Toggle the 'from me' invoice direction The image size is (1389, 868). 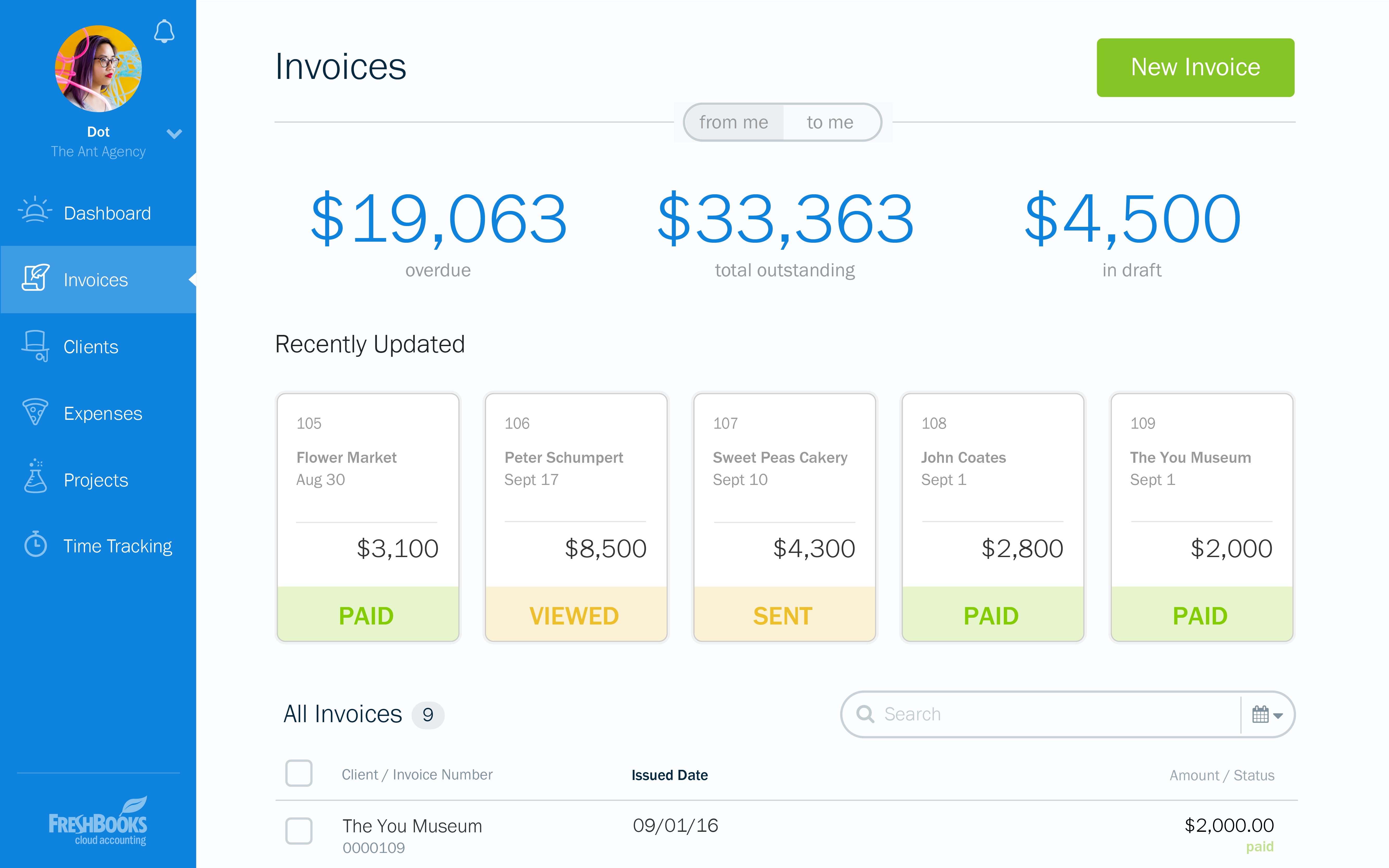(733, 122)
